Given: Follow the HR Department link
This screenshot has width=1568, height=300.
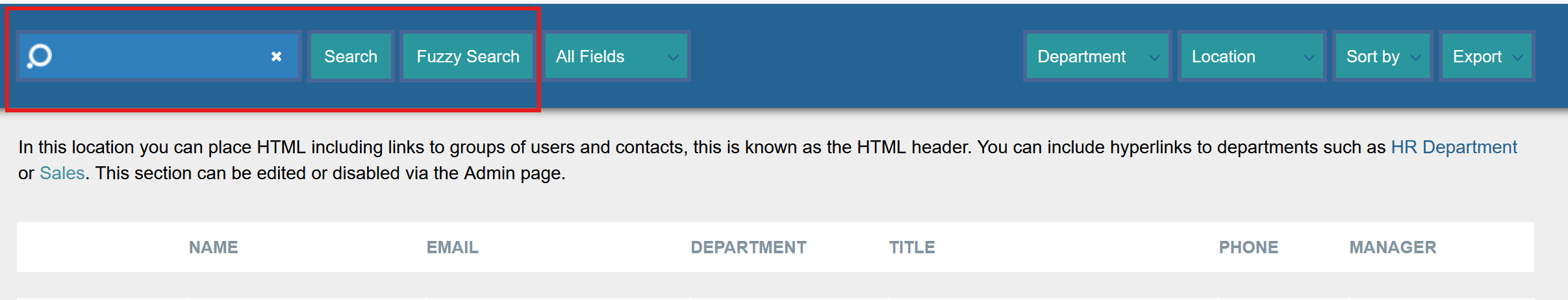Looking at the screenshot, I should 1453,147.
